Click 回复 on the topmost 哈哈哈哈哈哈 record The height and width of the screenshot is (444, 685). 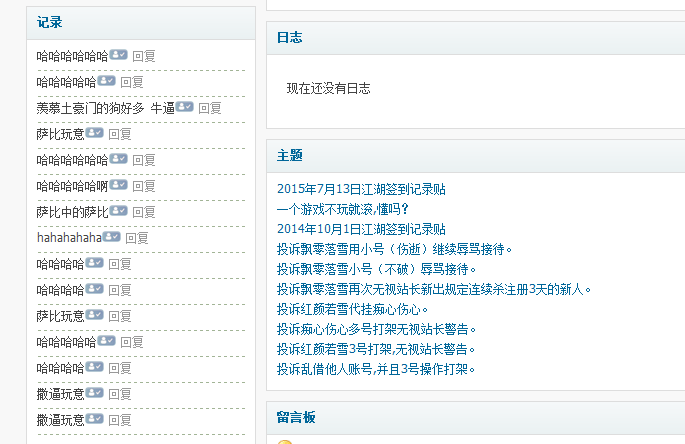[x=144, y=56]
